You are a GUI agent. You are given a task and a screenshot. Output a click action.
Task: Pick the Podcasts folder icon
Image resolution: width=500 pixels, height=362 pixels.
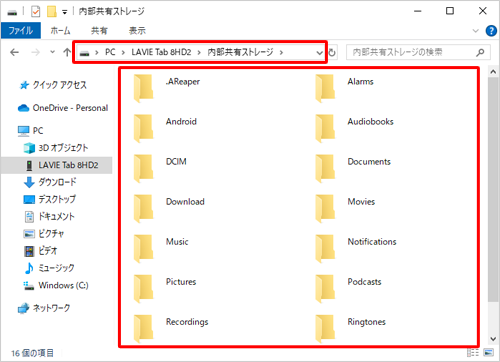[x=325, y=288]
